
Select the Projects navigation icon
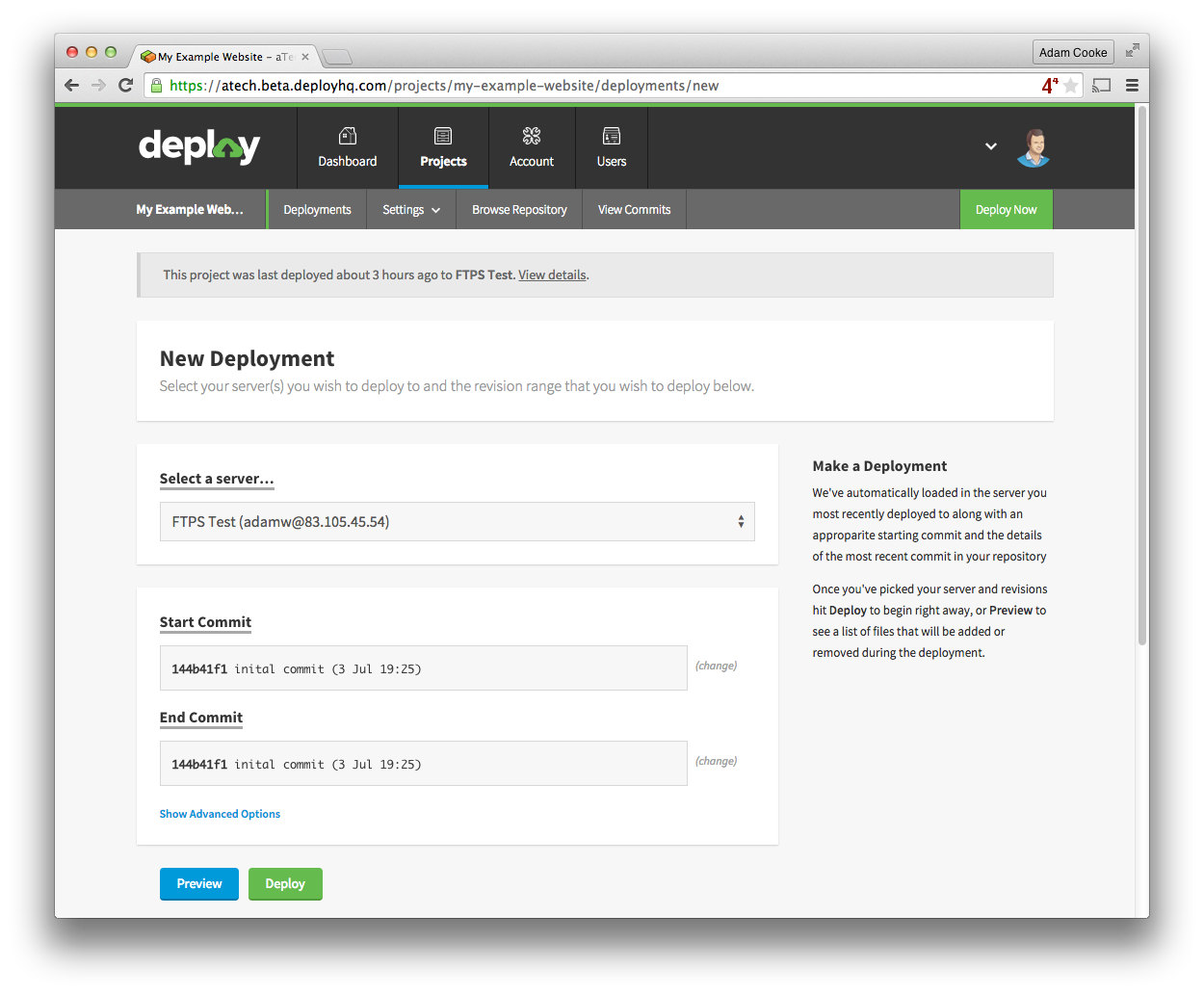[x=443, y=146]
